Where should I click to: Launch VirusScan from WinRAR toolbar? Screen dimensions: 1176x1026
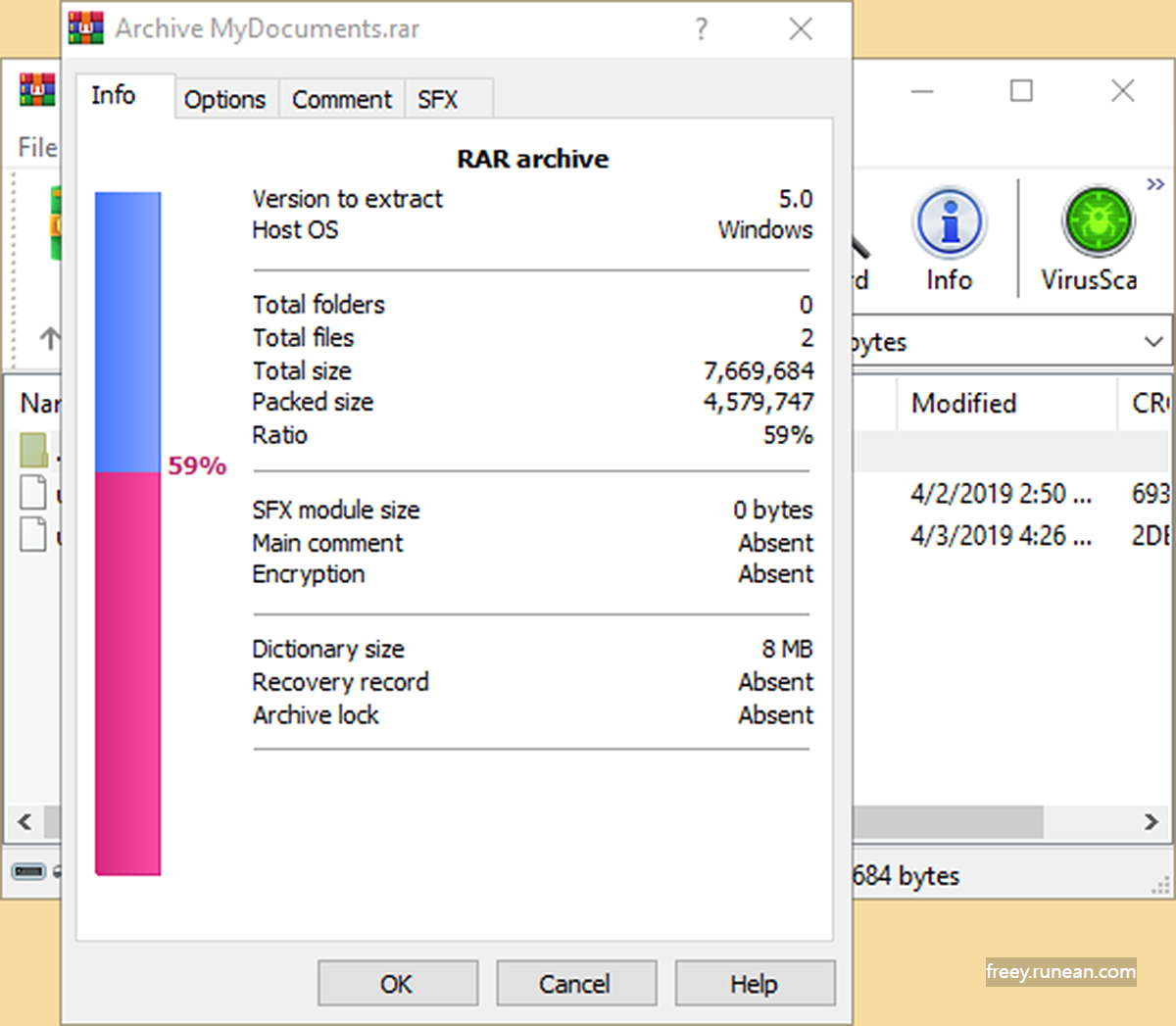pyautogui.click(x=1089, y=240)
